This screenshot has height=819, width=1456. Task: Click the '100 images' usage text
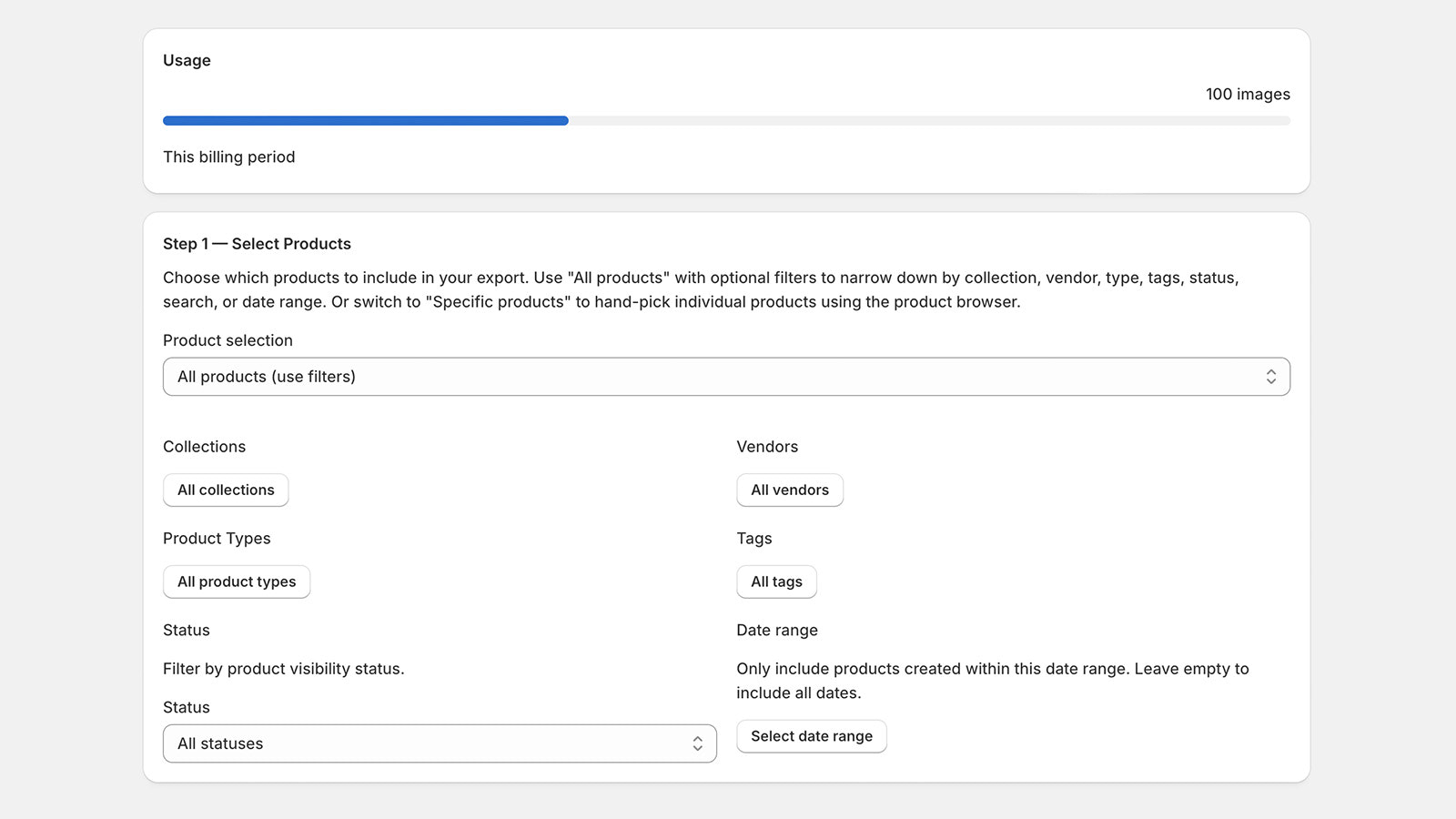1248,94
